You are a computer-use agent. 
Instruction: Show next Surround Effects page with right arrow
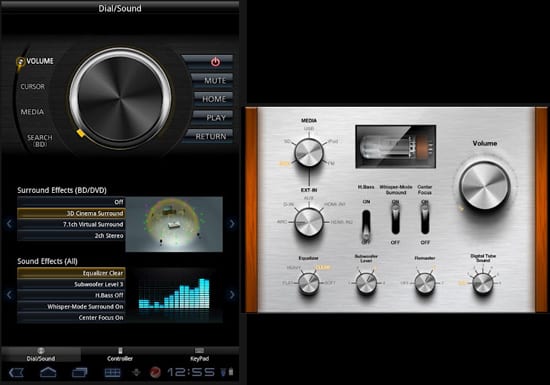[232, 223]
